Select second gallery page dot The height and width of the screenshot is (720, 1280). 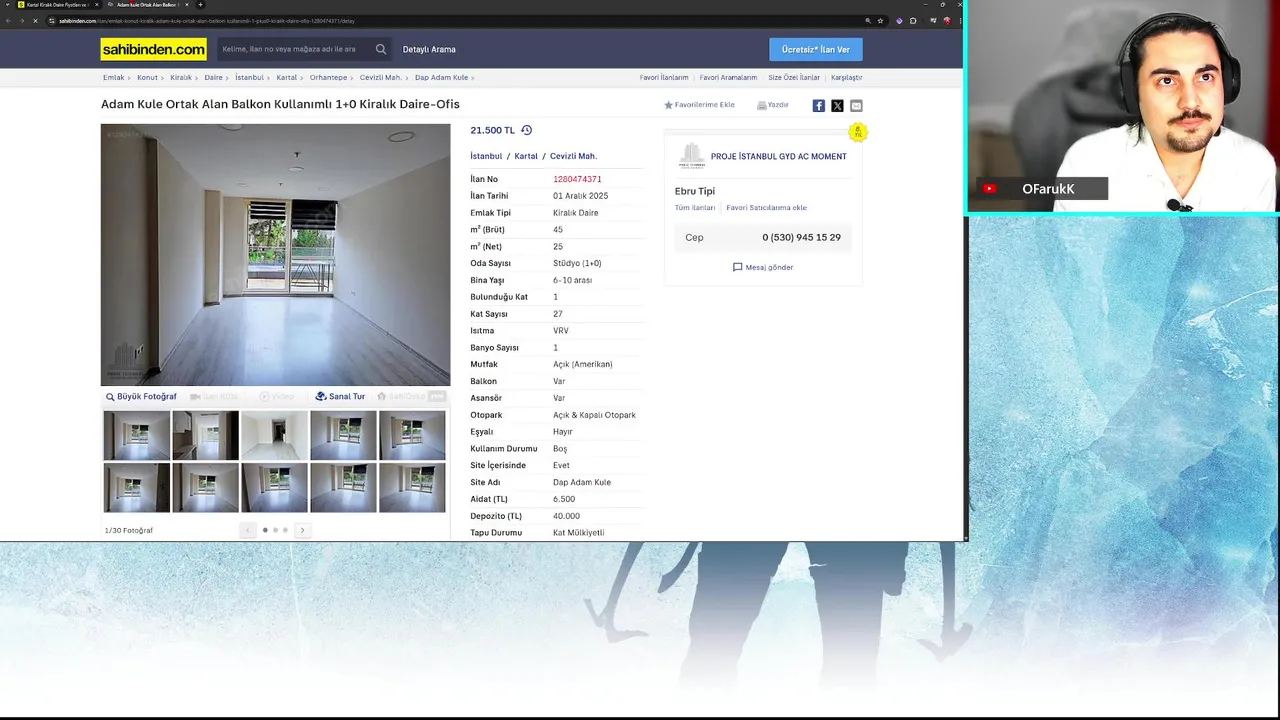click(x=275, y=530)
